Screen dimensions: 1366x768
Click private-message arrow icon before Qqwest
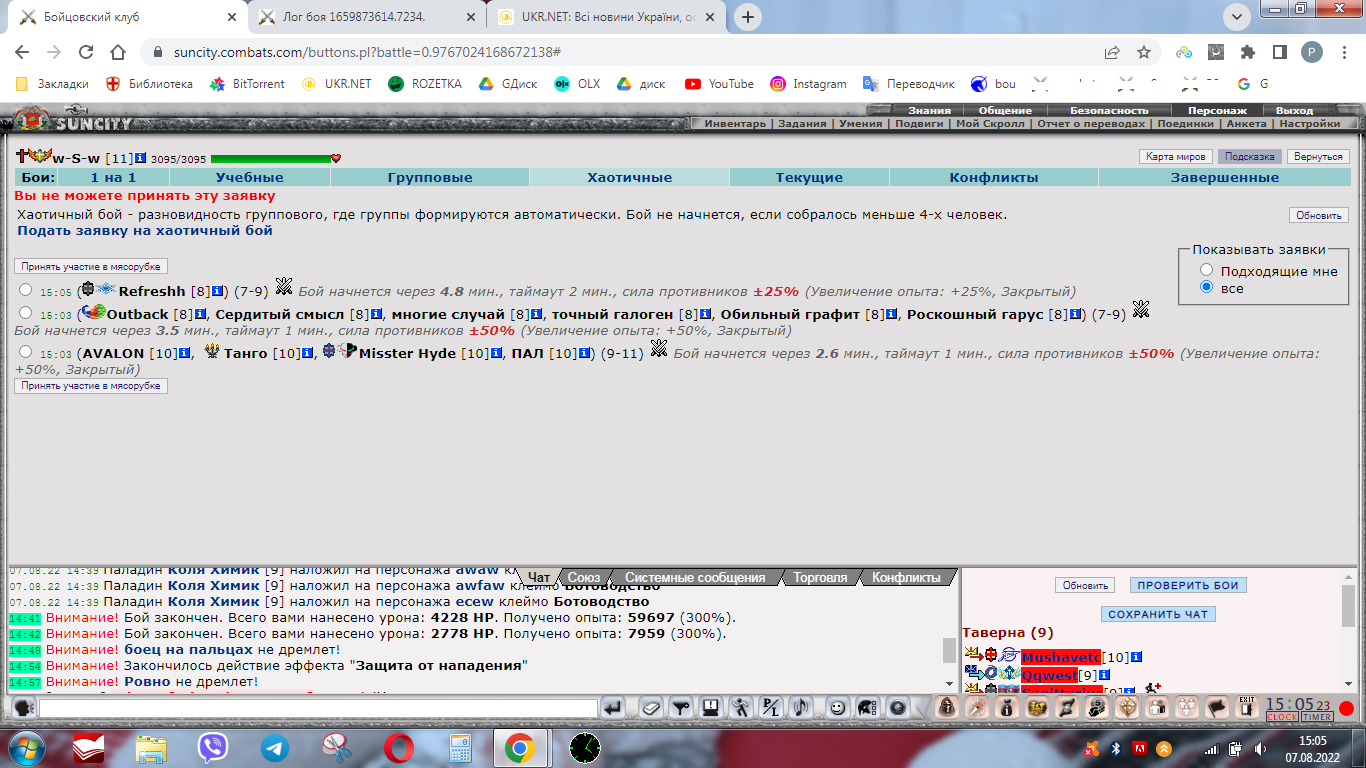coord(973,674)
